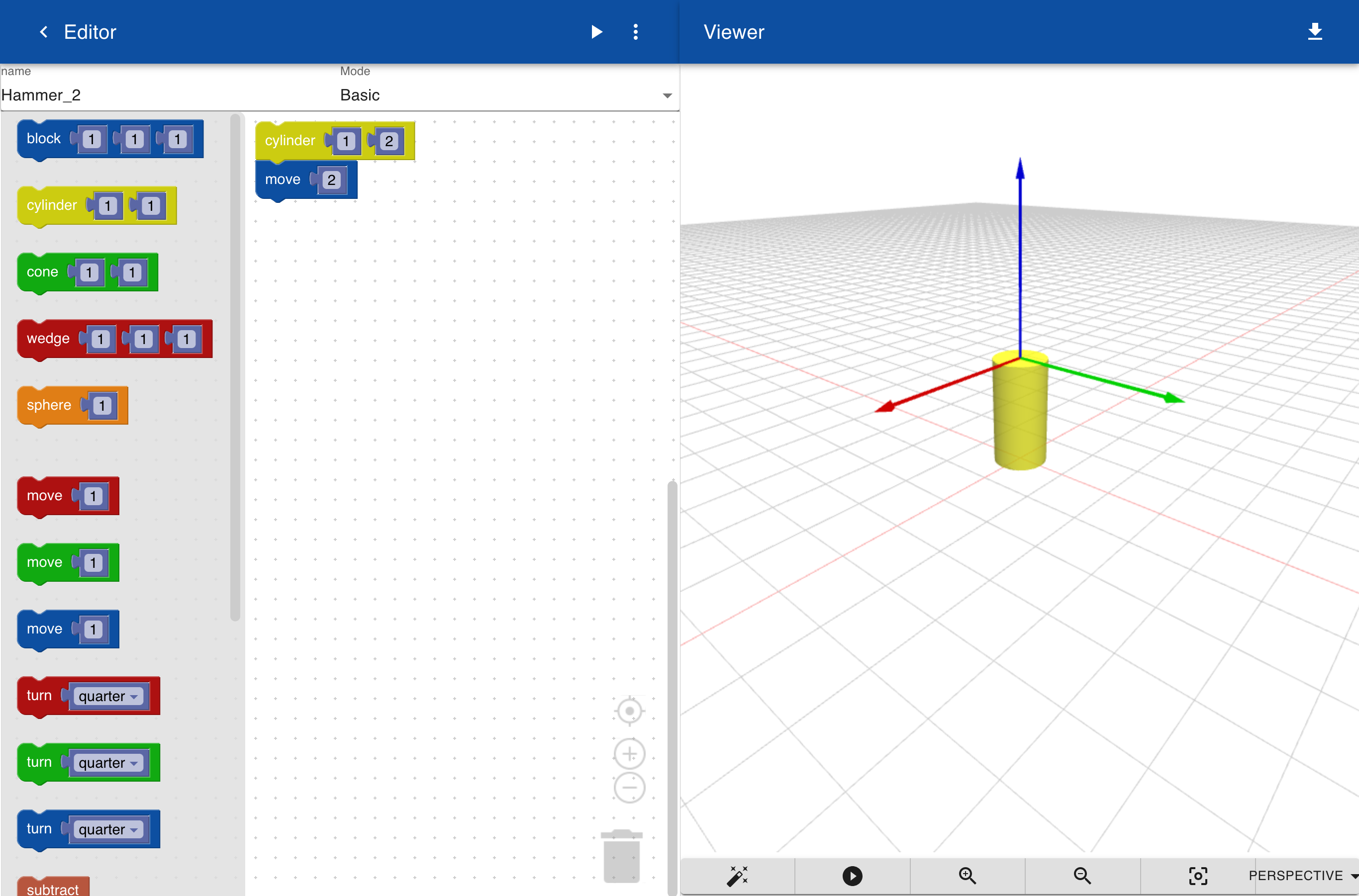Click the workspace vertical scrollbar
The image size is (1359, 896).
673,688
